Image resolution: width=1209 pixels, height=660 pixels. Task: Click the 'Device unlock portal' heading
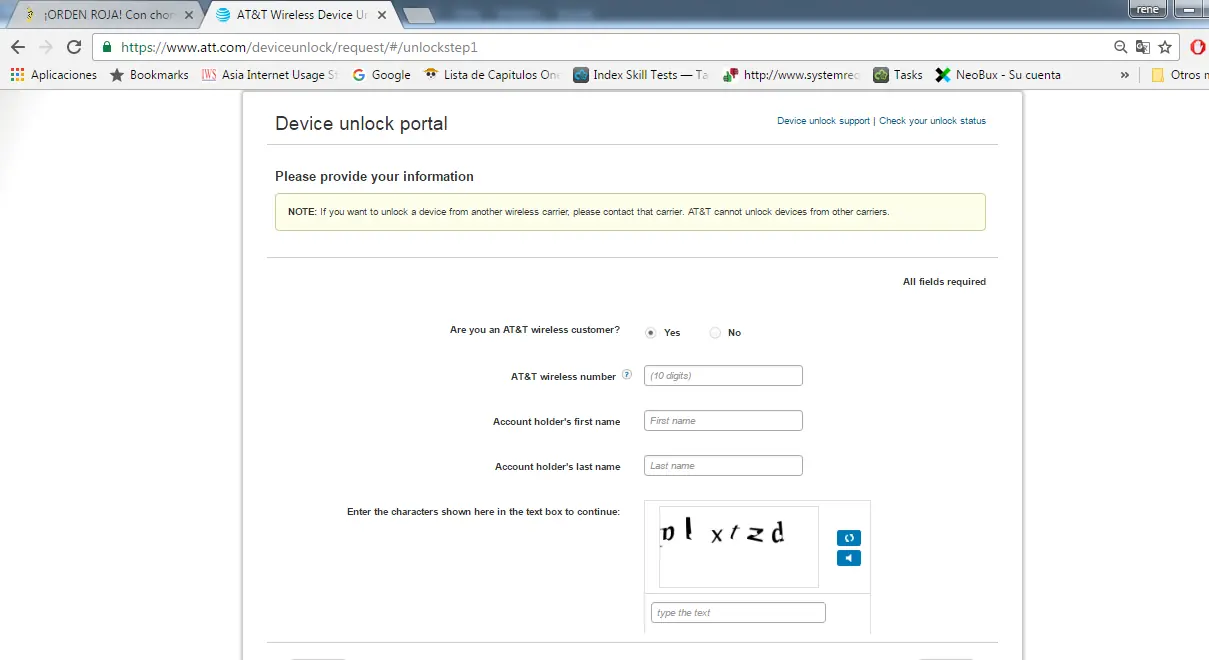tap(361, 124)
